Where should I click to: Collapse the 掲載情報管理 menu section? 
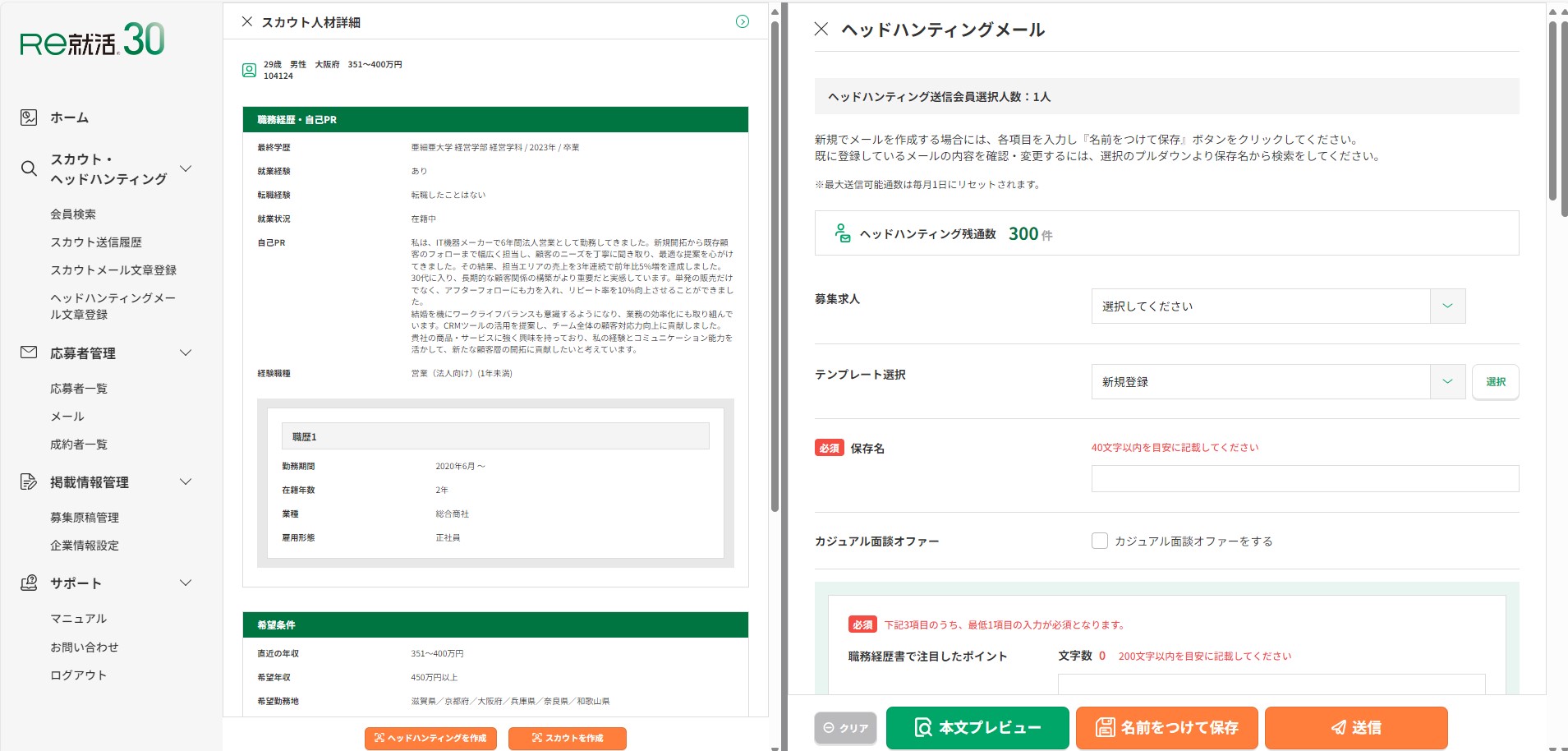coord(186,481)
